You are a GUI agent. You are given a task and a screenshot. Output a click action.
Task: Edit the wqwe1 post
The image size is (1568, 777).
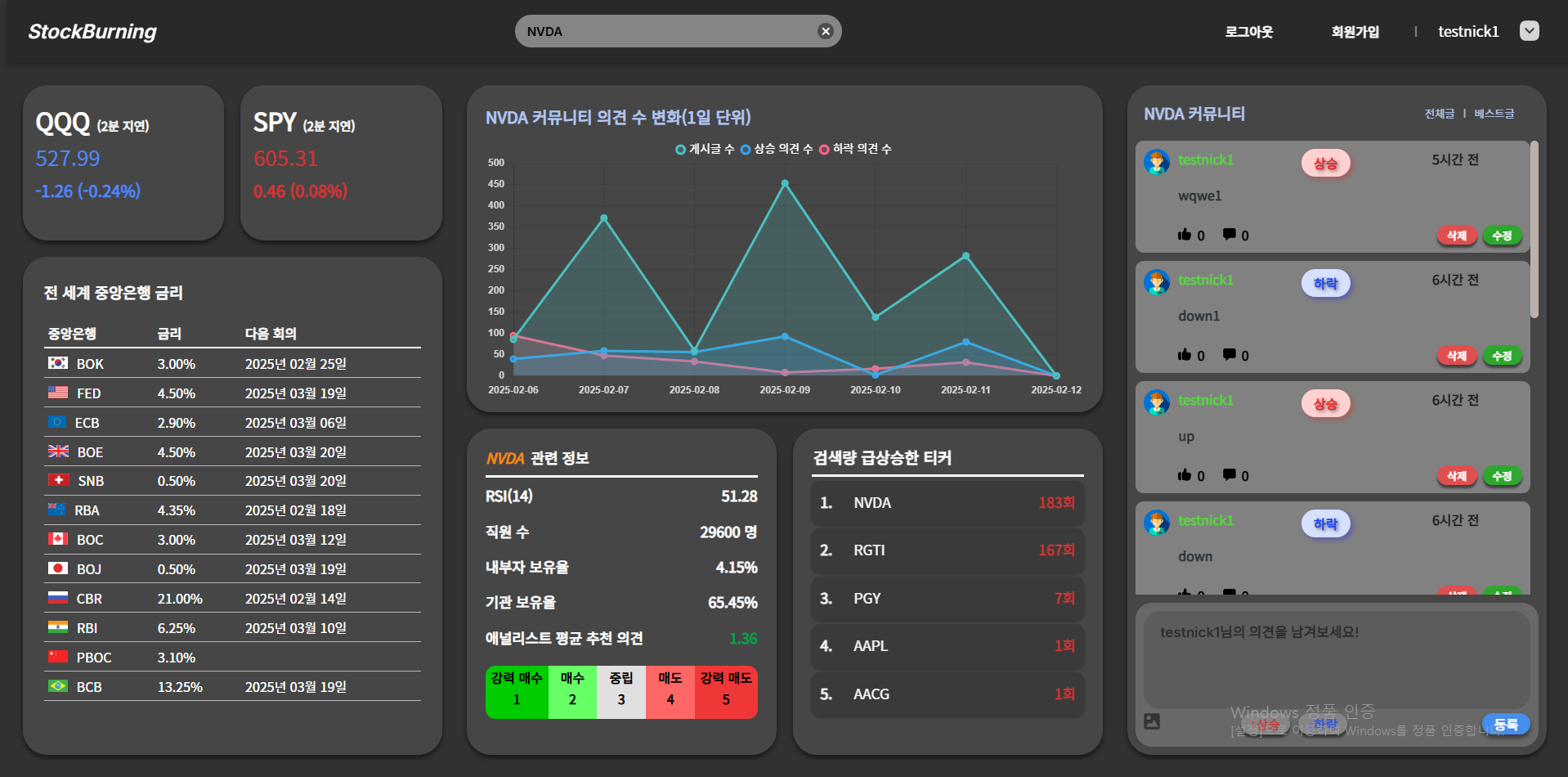1502,236
